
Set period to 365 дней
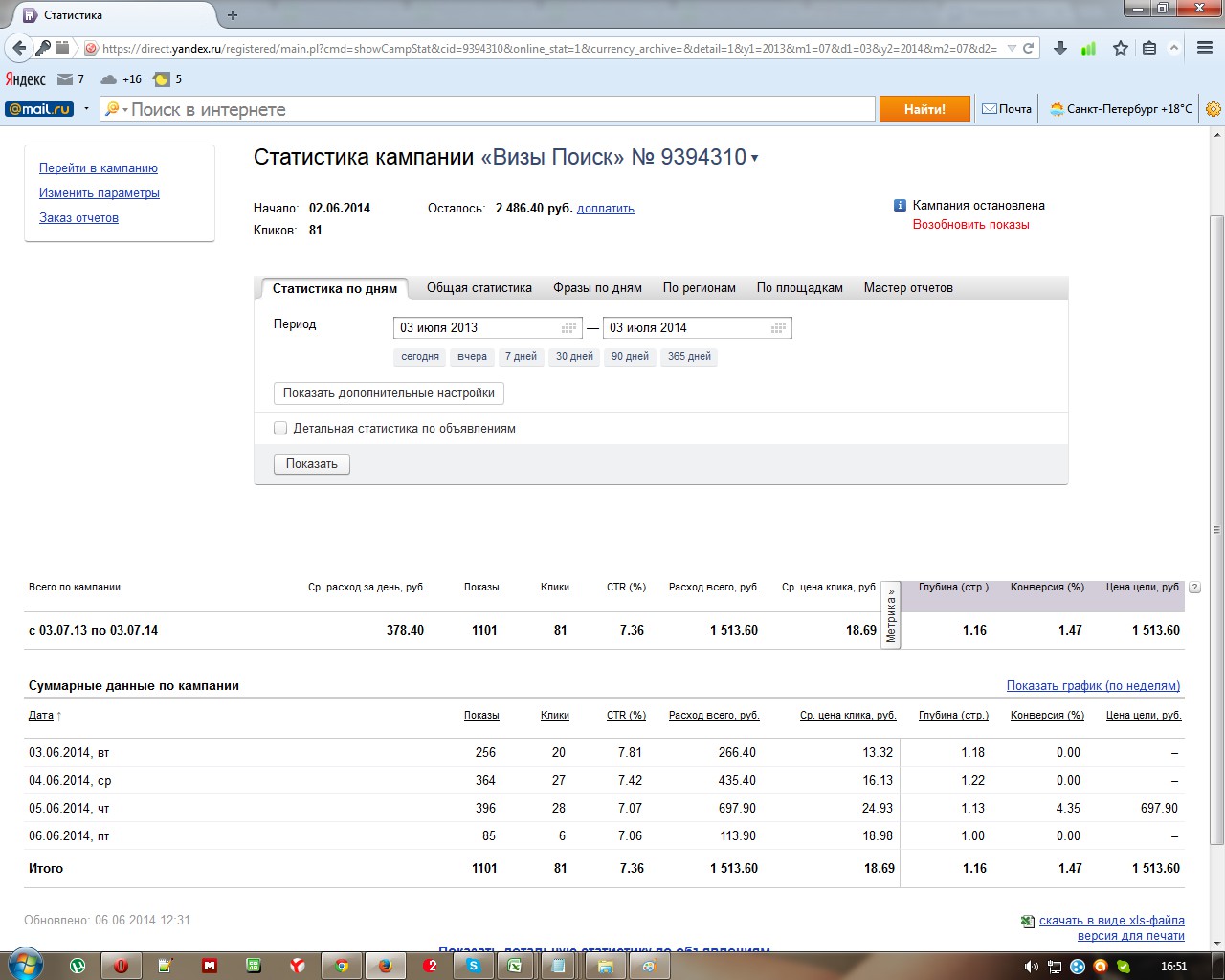[689, 357]
